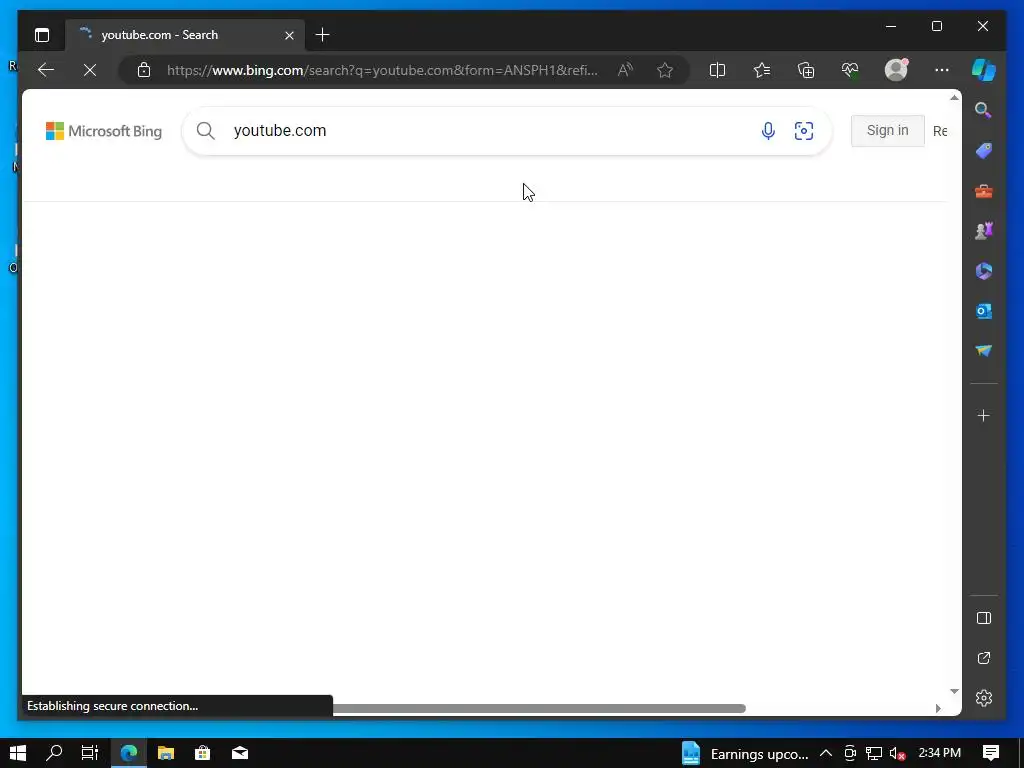1024x768 pixels.
Task: Click the Bing search magnifier icon
Action: coord(206,131)
